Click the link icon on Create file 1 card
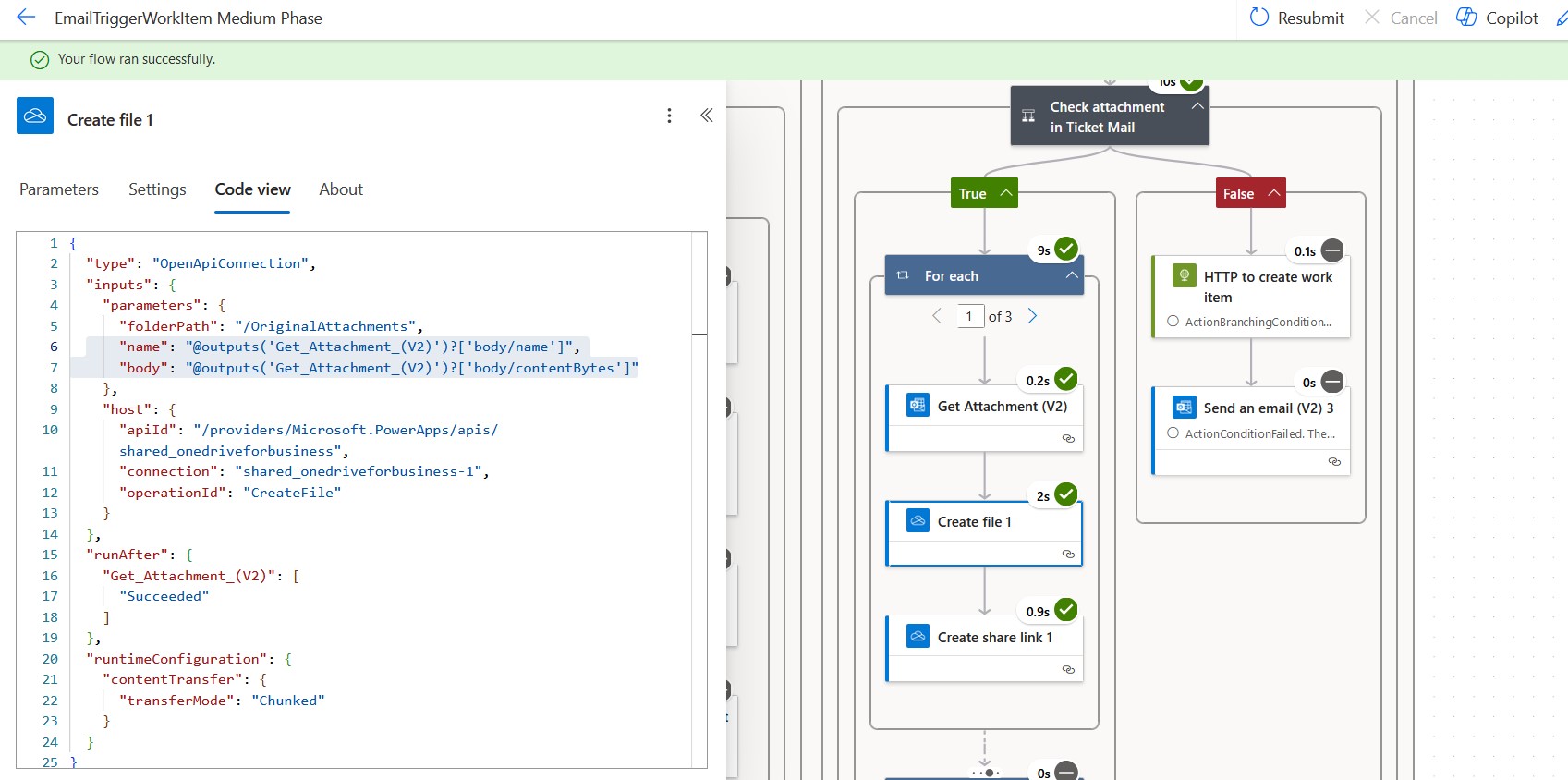Screen dimensions: 1568x780 pos(1068,554)
